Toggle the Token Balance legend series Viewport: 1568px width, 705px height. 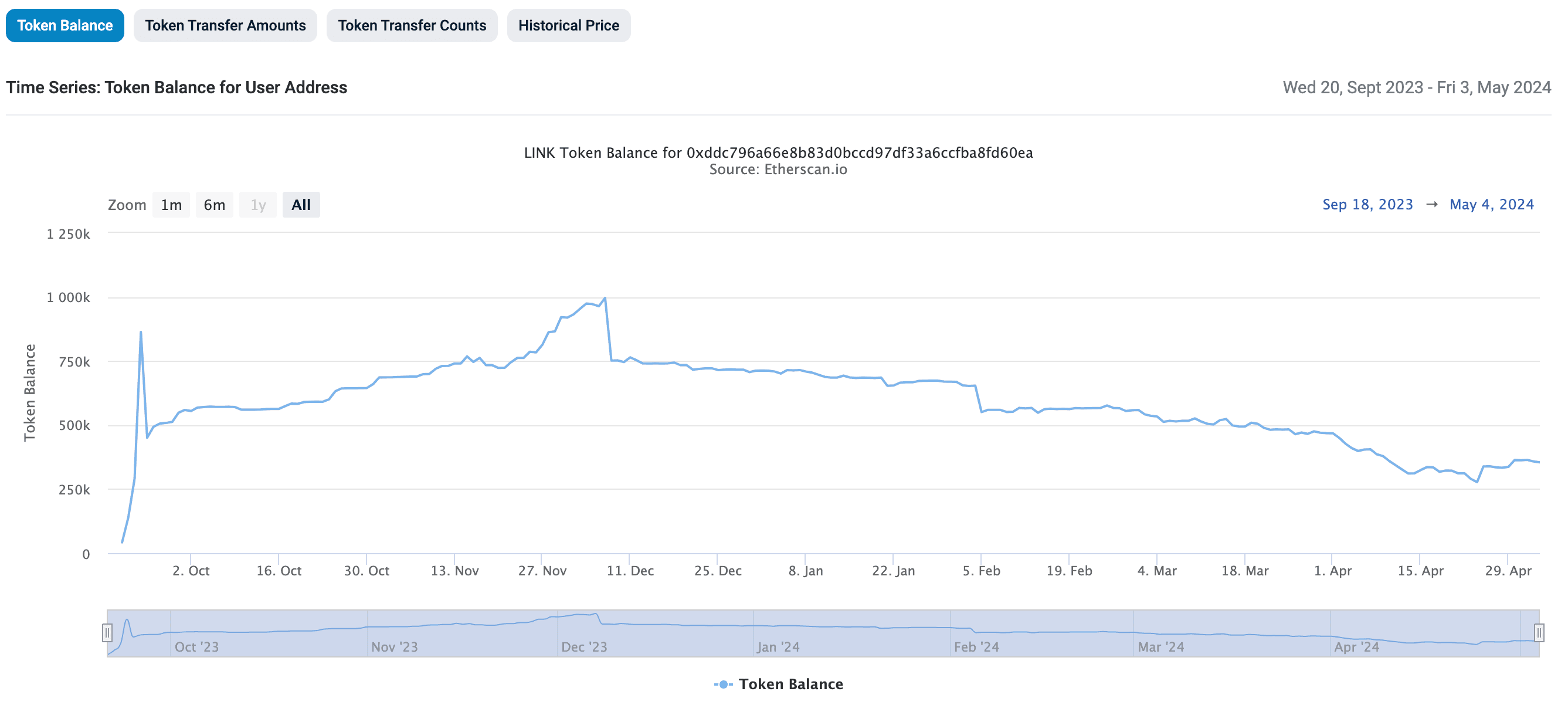(779, 684)
